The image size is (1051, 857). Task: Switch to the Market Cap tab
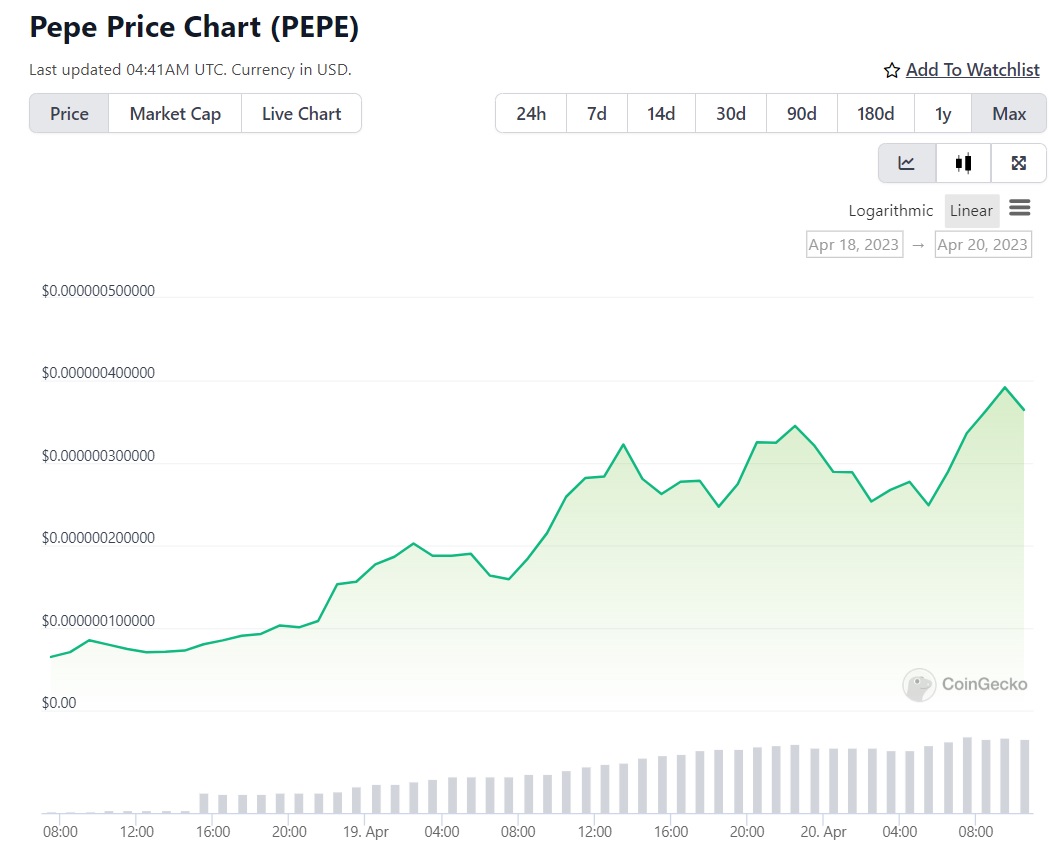tap(174, 113)
